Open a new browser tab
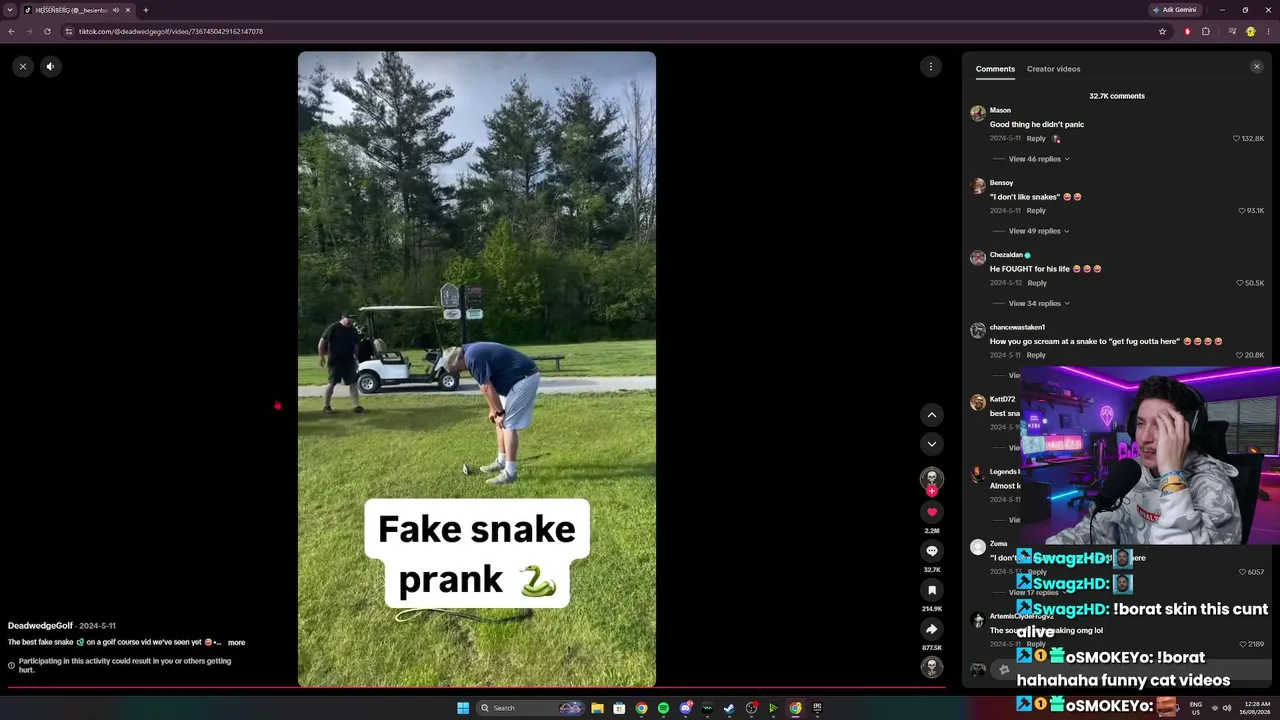This screenshot has width=1280, height=720. click(146, 10)
